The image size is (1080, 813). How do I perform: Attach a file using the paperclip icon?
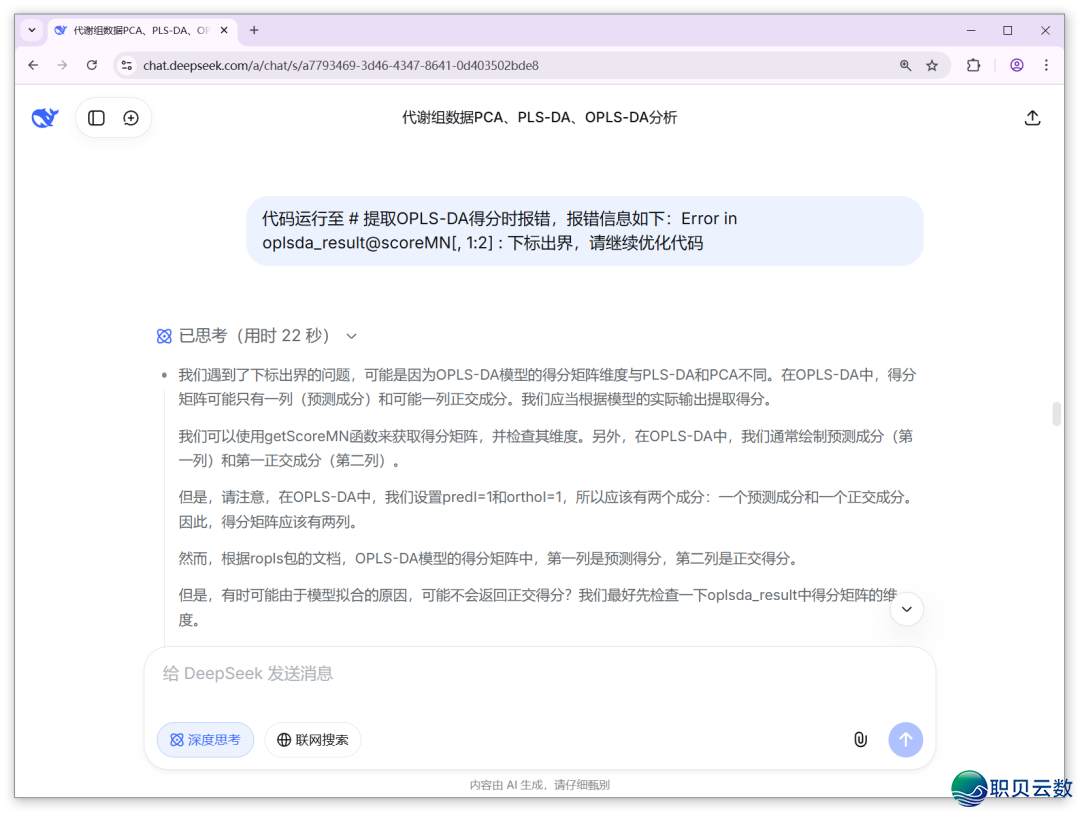coord(861,739)
